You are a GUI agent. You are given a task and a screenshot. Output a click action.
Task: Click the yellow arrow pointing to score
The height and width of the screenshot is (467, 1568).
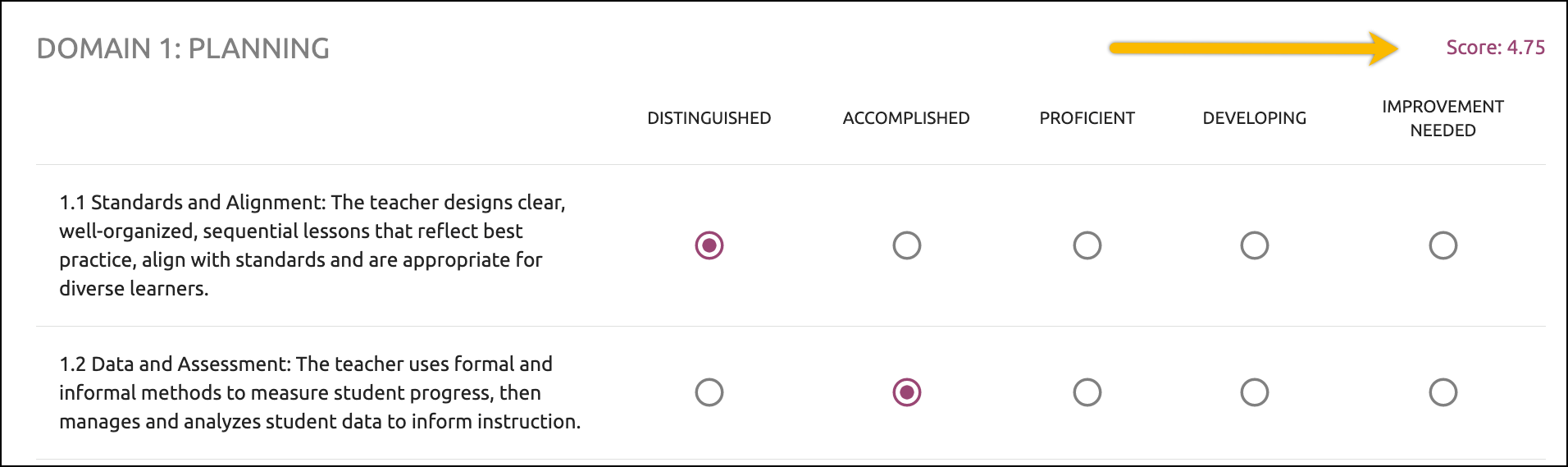[x=1253, y=48]
